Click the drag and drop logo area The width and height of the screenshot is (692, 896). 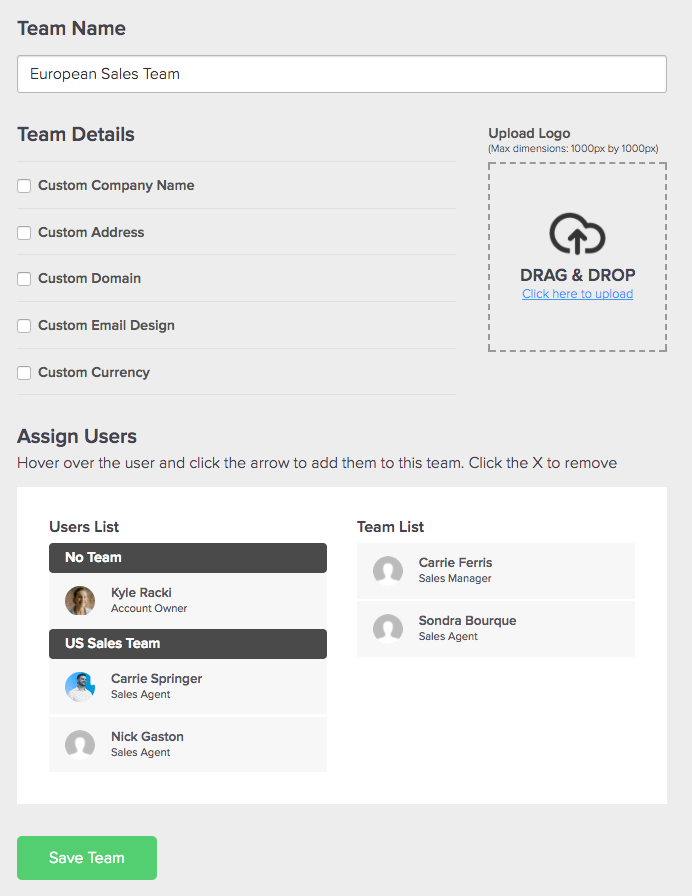577,257
